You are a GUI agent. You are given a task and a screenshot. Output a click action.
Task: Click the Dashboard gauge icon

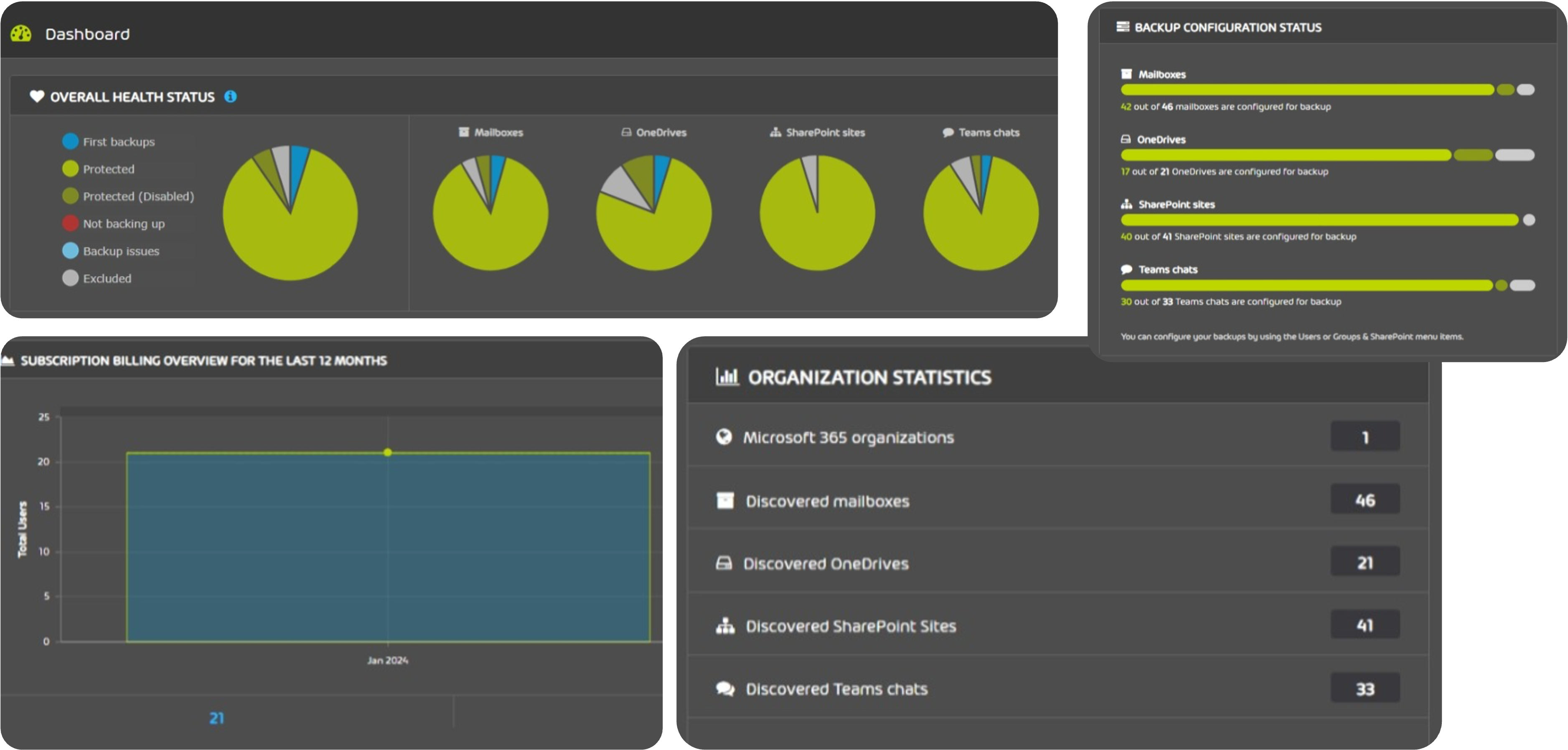point(22,33)
